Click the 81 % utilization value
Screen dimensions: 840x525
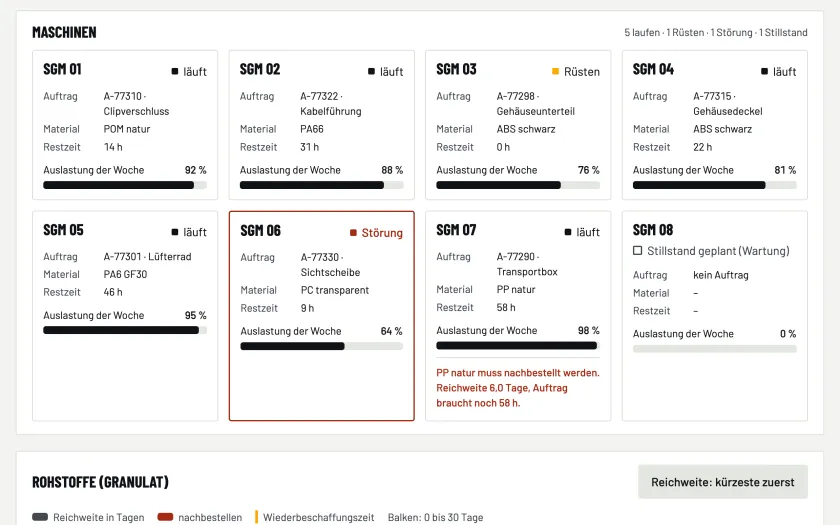pyautogui.click(x=785, y=170)
